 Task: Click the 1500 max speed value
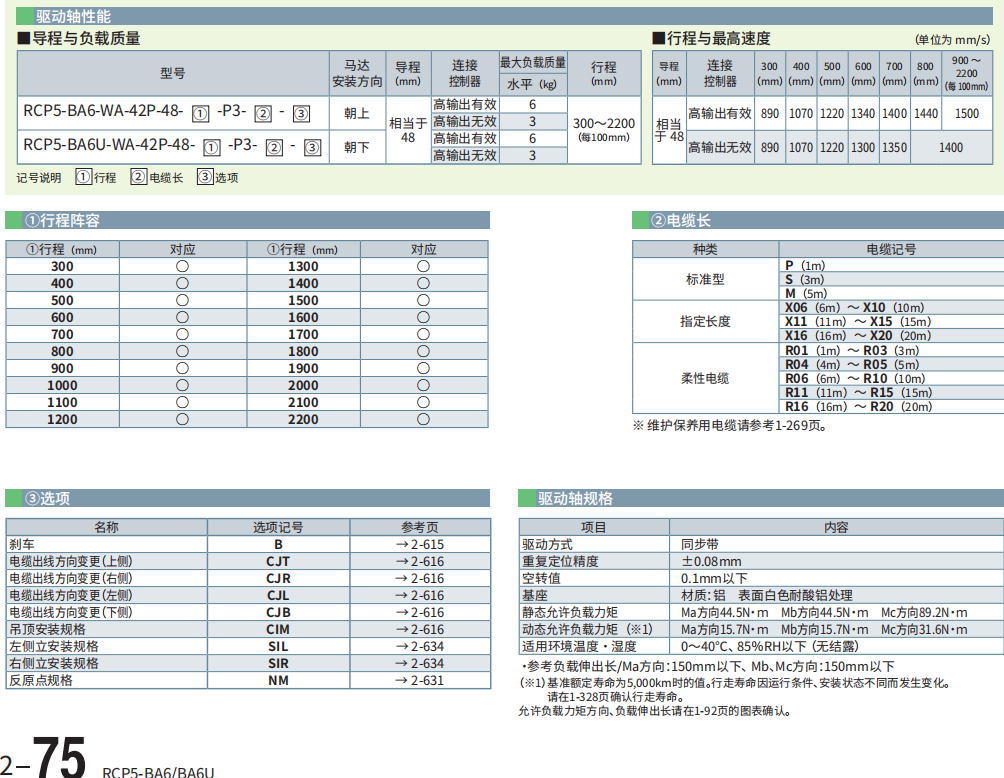coord(967,113)
